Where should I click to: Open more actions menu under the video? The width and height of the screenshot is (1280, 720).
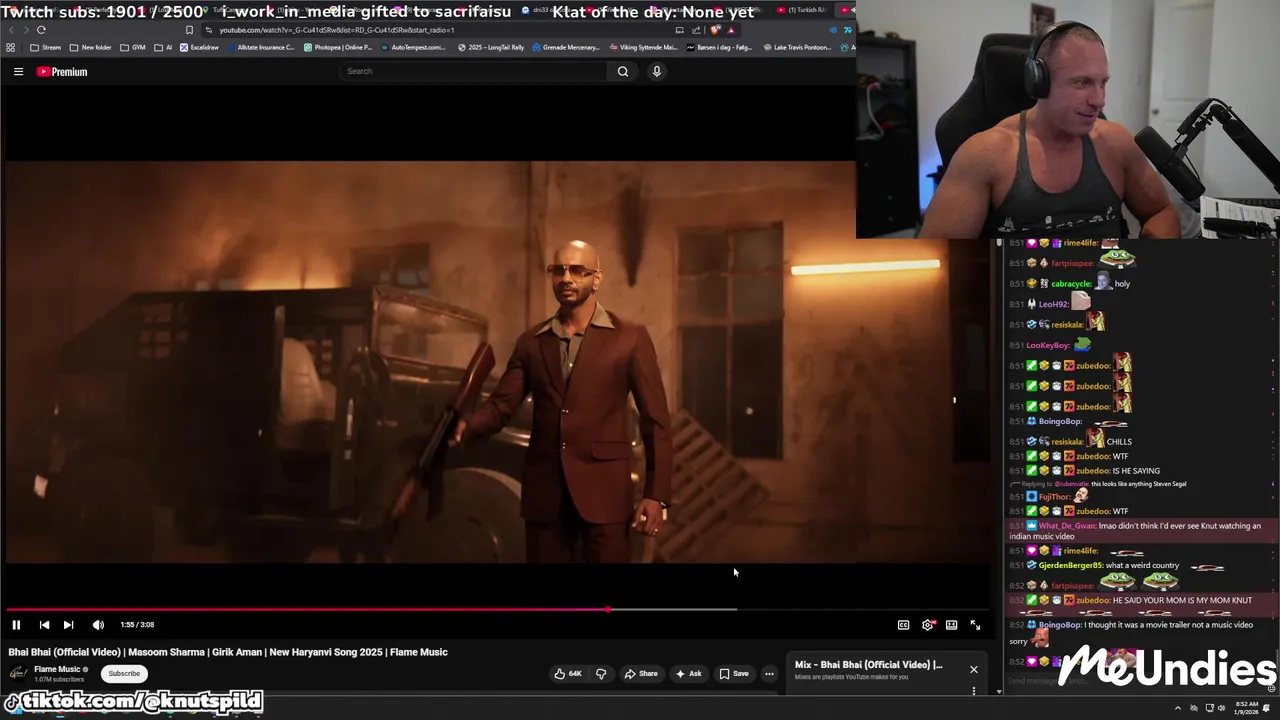coord(769,674)
